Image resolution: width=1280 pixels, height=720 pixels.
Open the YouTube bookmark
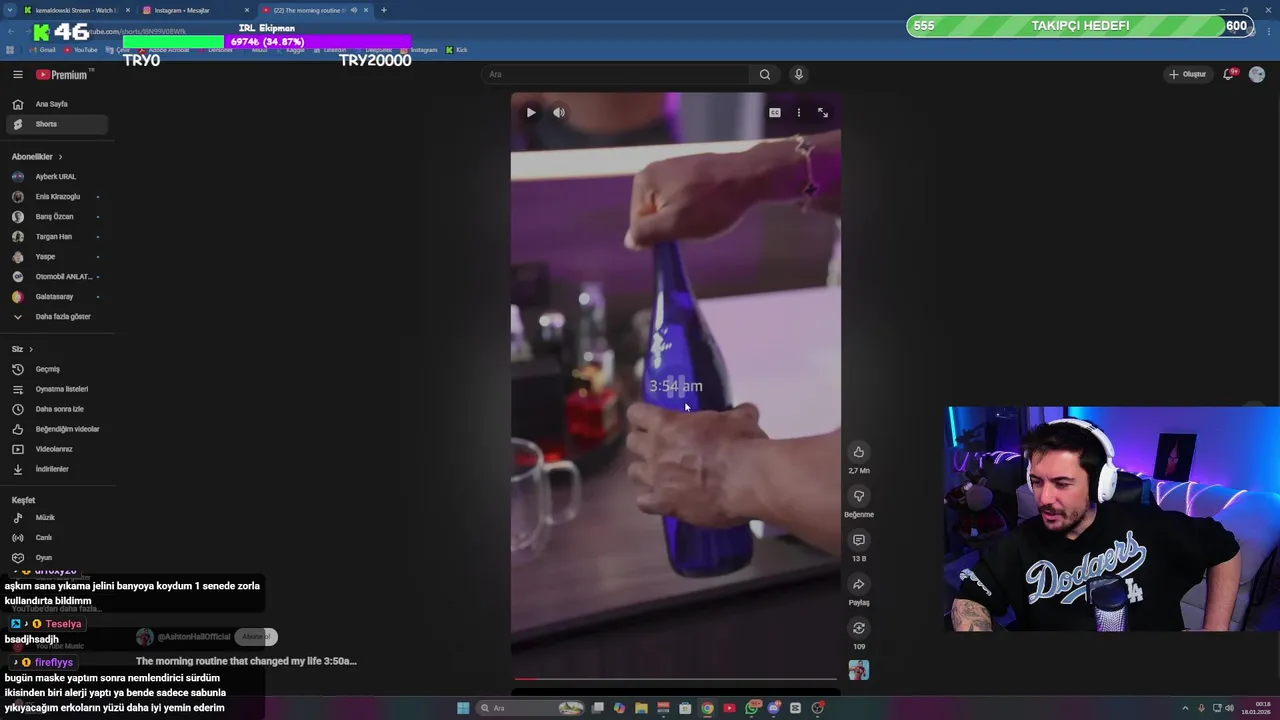pos(80,50)
